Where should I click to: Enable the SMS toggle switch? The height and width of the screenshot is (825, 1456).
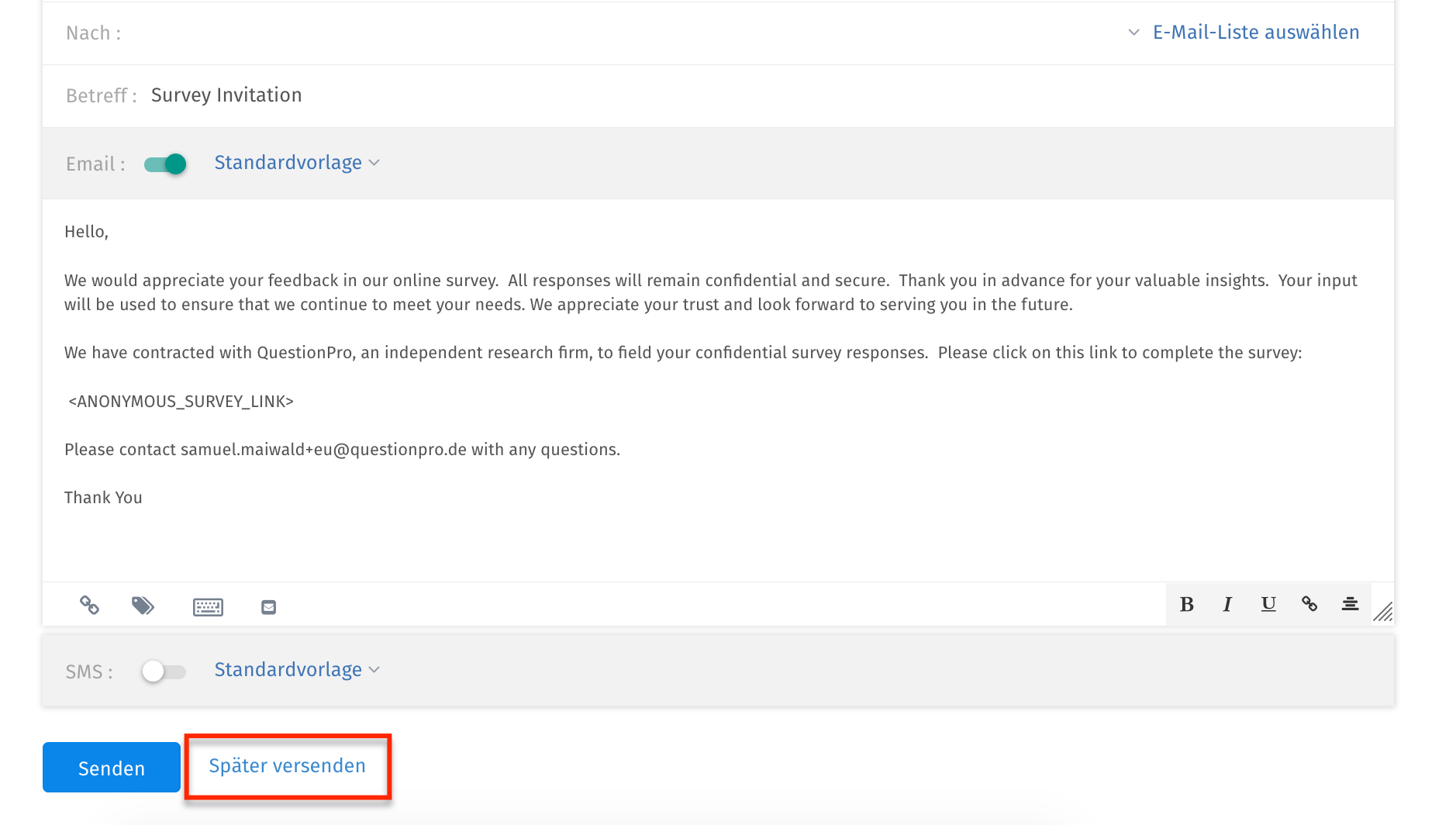(x=164, y=671)
